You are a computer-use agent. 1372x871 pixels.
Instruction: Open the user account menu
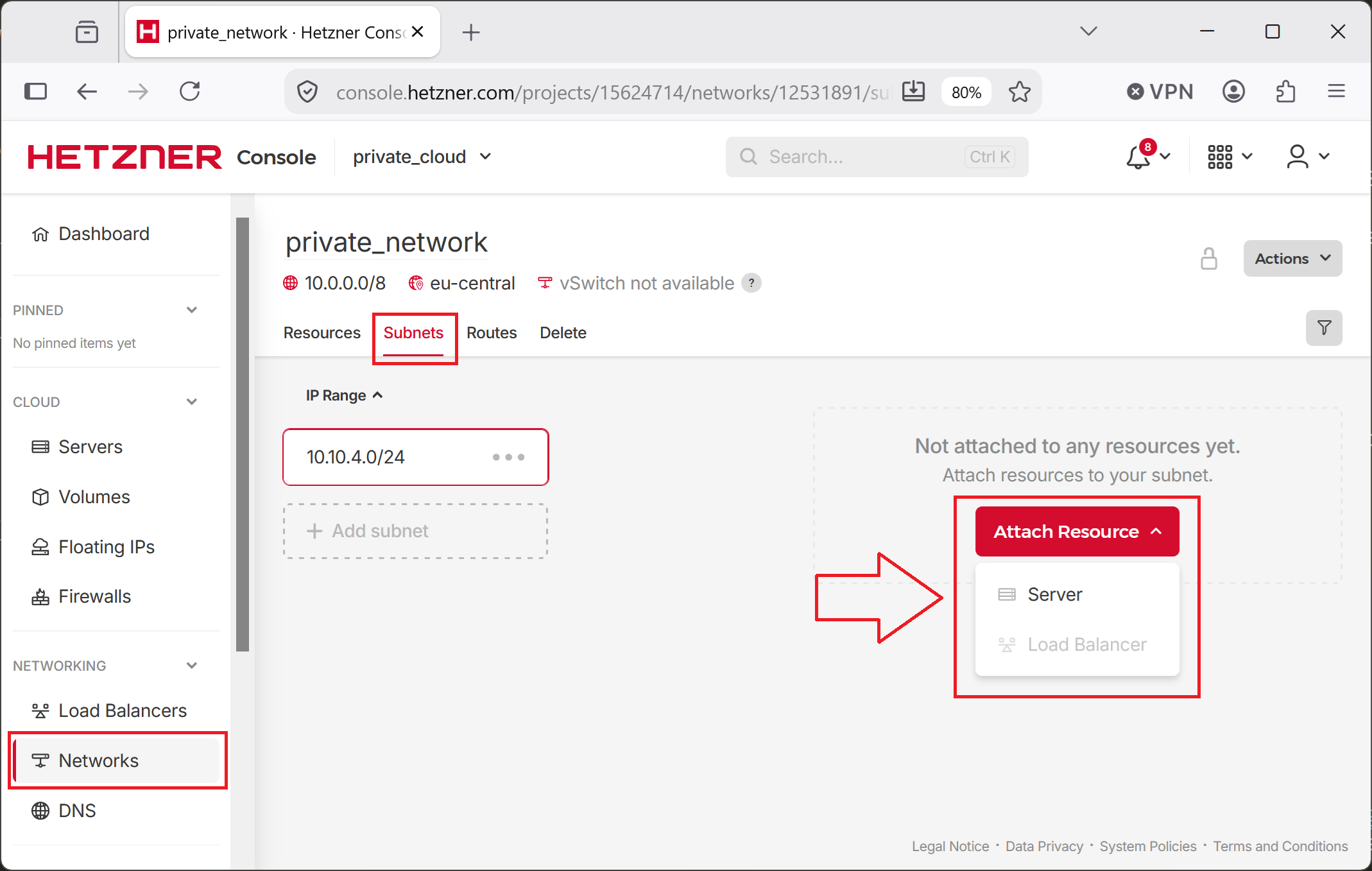pos(1307,157)
